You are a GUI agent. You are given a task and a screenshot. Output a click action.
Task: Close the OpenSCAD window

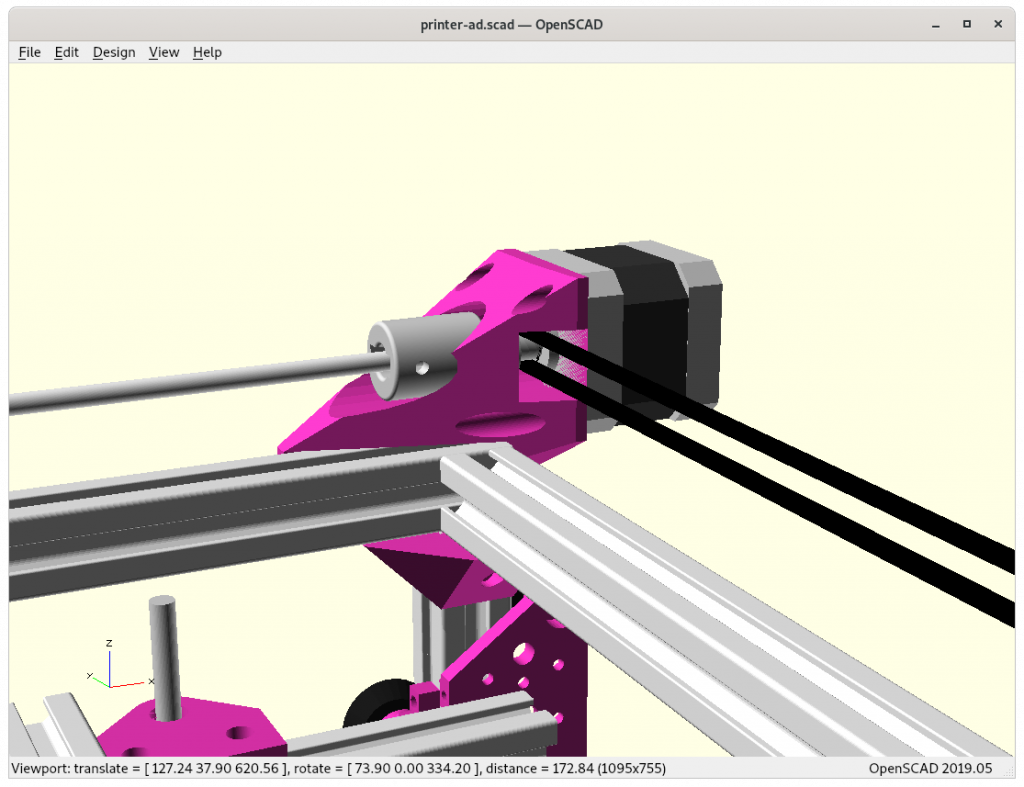click(x=998, y=24)
